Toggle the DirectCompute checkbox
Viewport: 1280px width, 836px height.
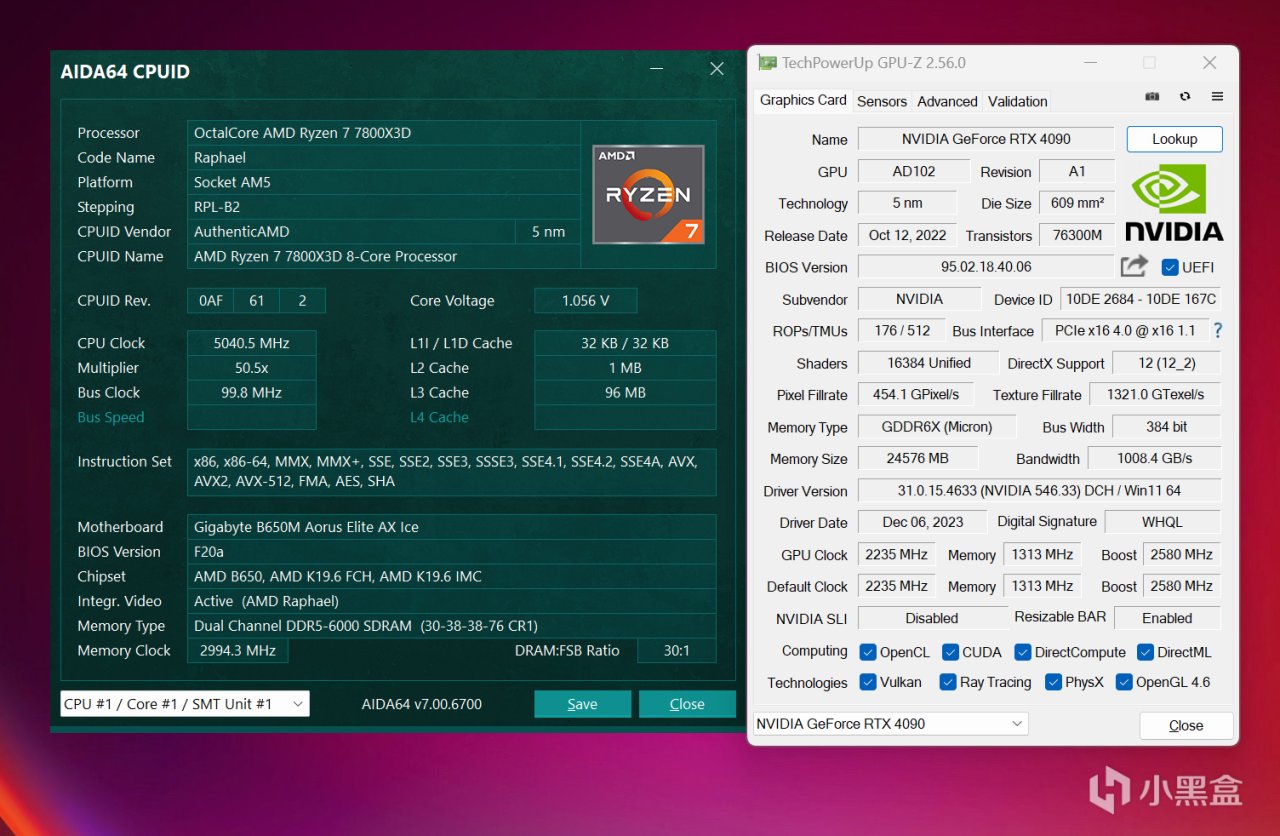(x=1022, y=652)
